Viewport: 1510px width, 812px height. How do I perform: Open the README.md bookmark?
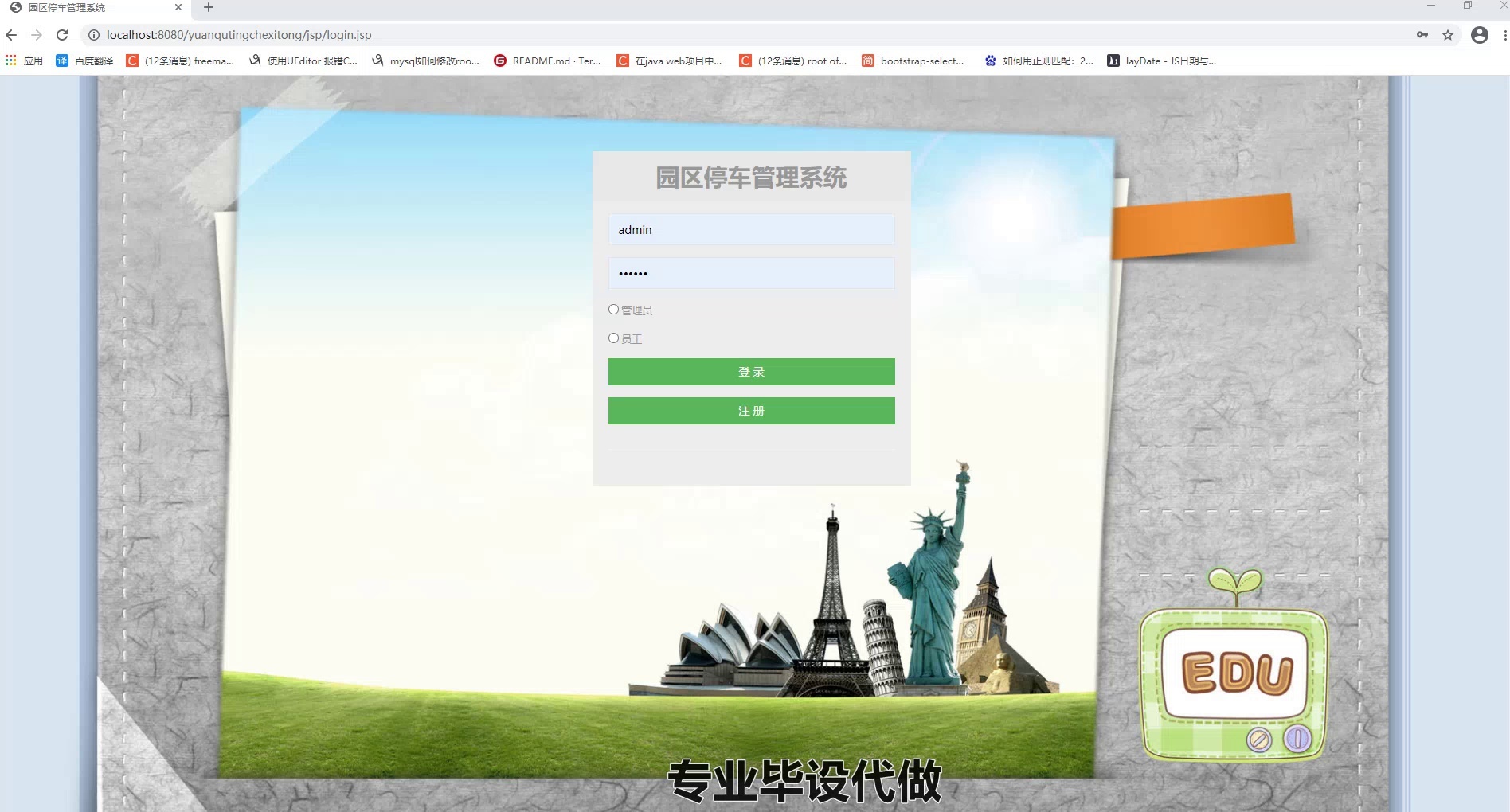547,61
